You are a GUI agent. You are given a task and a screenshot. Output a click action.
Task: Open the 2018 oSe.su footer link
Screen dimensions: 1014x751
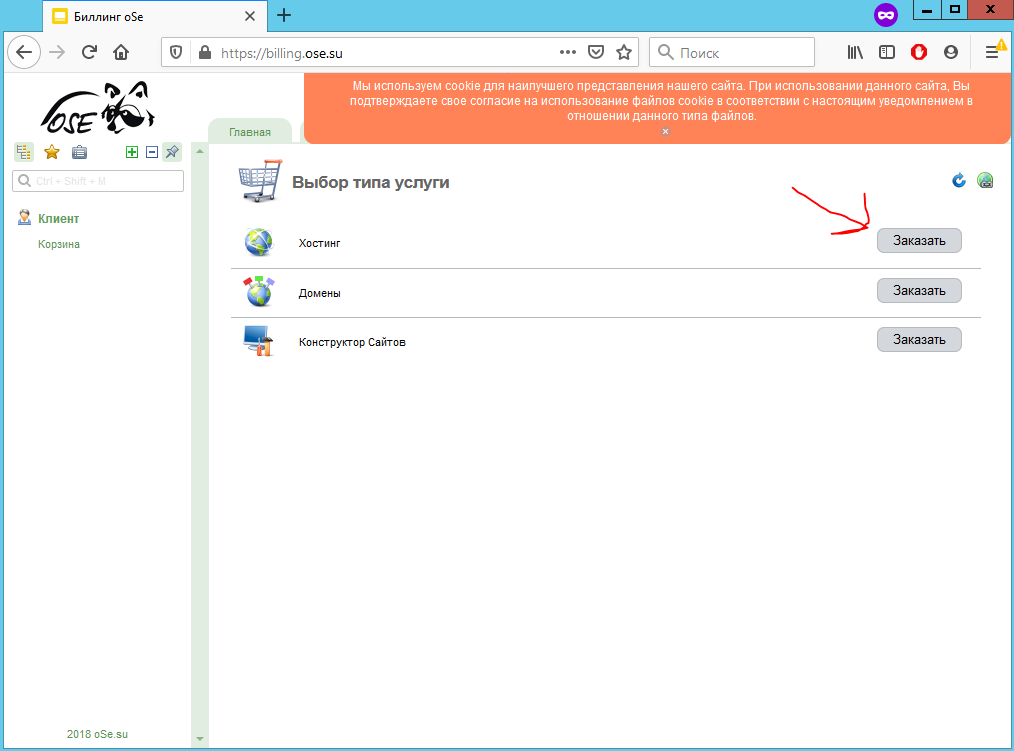click(98, 734)
